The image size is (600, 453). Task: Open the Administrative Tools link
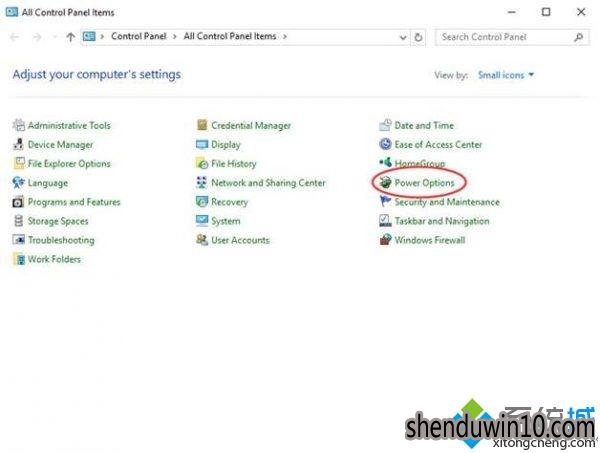click(x=69, y=125)
